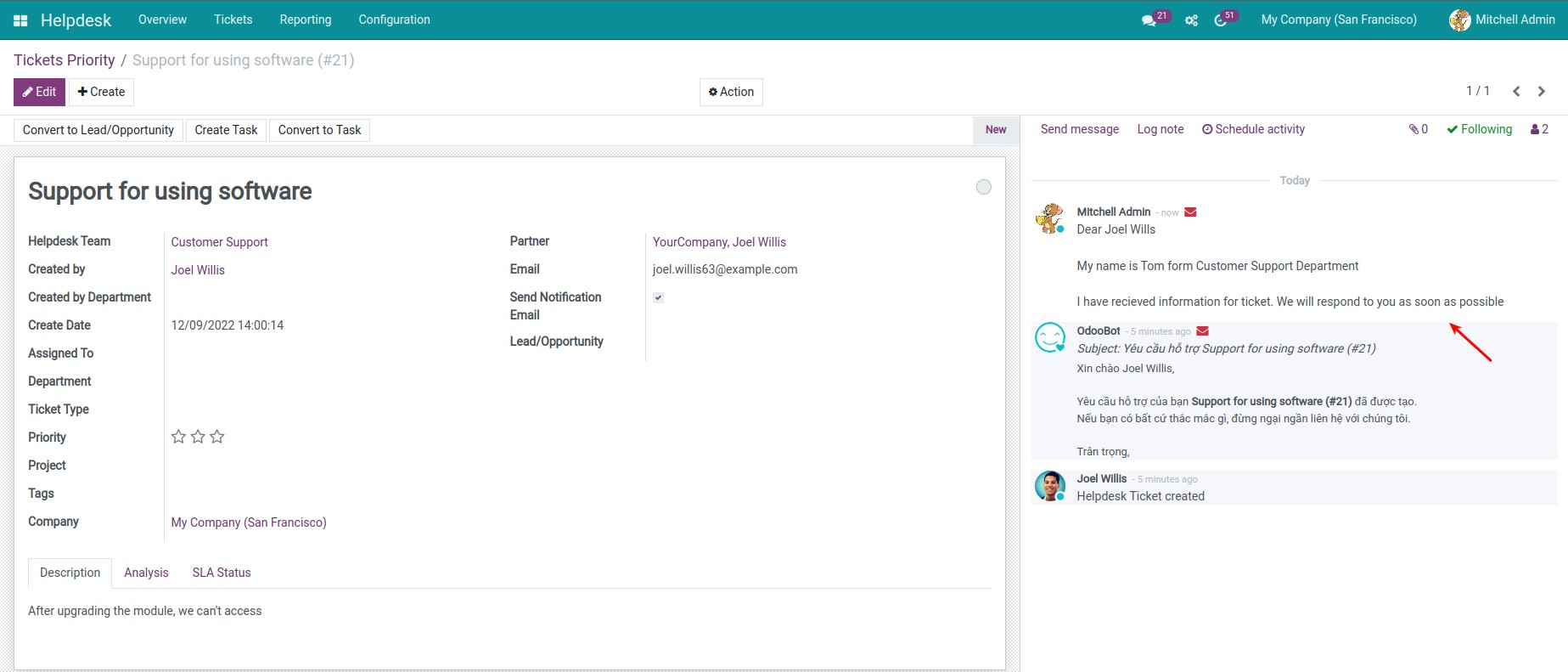Viewport: 1568px width, 672px height.
Task: Toggle the Following subscription button
Action: [x=1479, y=129]
